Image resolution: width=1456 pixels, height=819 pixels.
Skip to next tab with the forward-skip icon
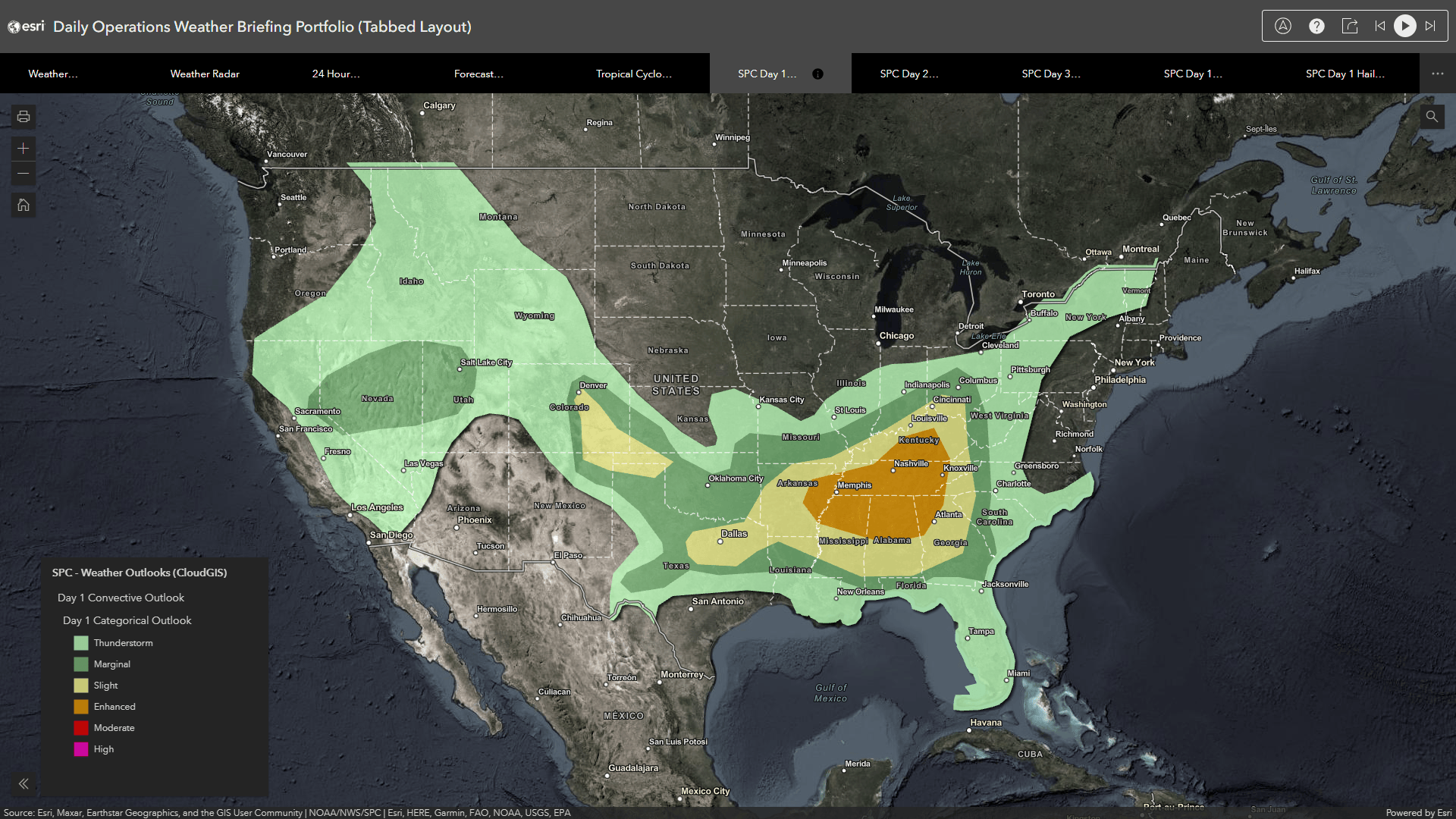[x=1431, y=25]
